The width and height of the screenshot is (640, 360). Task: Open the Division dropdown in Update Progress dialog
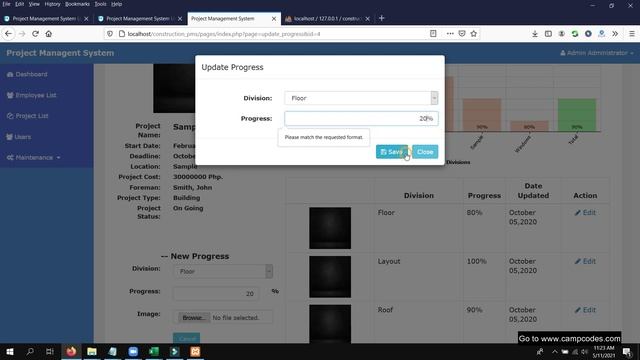click(361, 98)
